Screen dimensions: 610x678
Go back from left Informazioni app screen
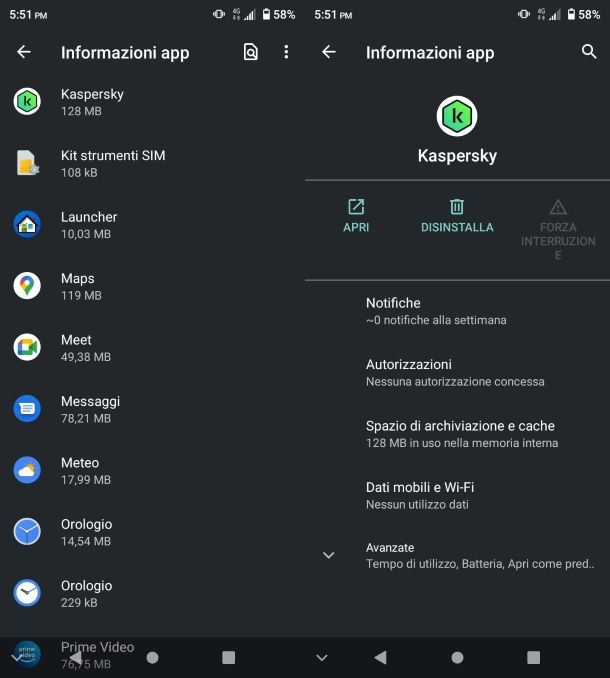point(24,52)
